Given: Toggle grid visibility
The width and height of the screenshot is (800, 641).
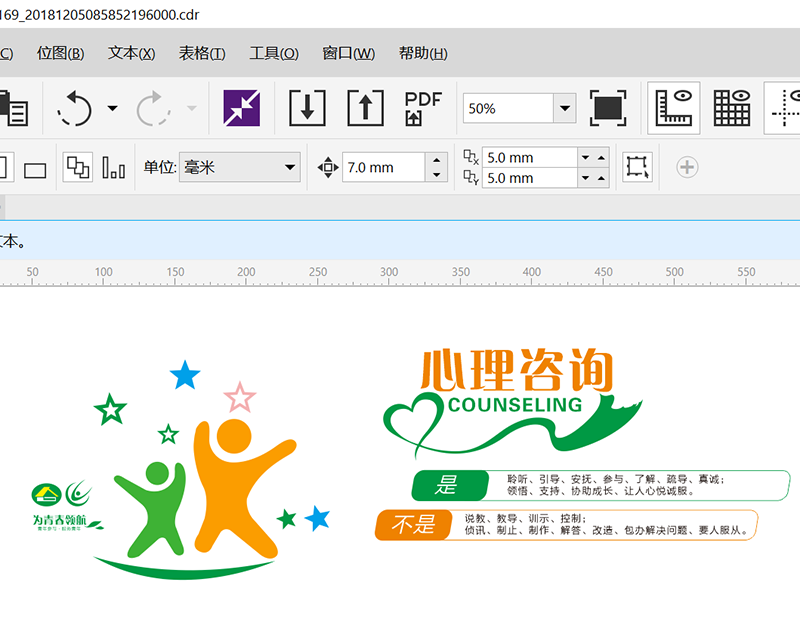Looking at the screenshot, I should pos(731,107).
